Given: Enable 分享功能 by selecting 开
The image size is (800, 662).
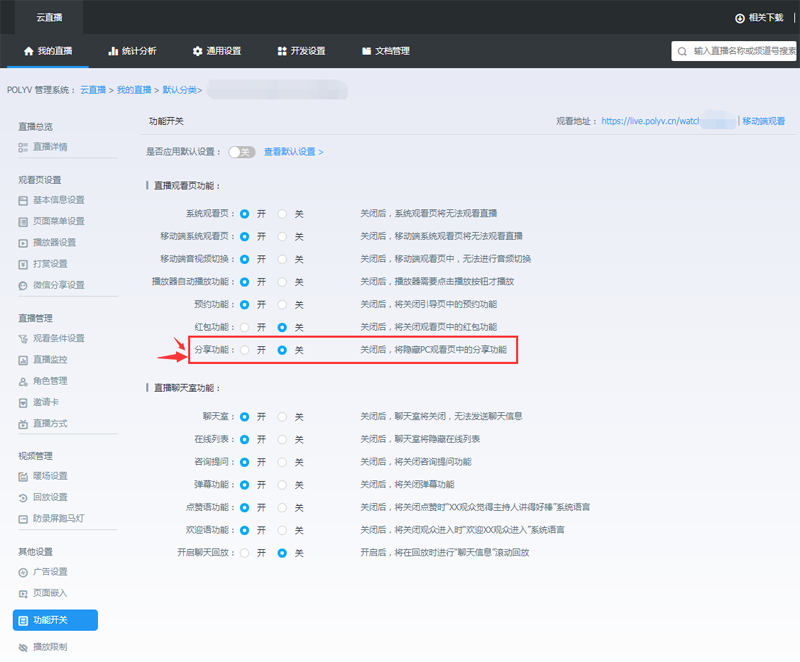Looking at the screenshot, I should 245,350.
